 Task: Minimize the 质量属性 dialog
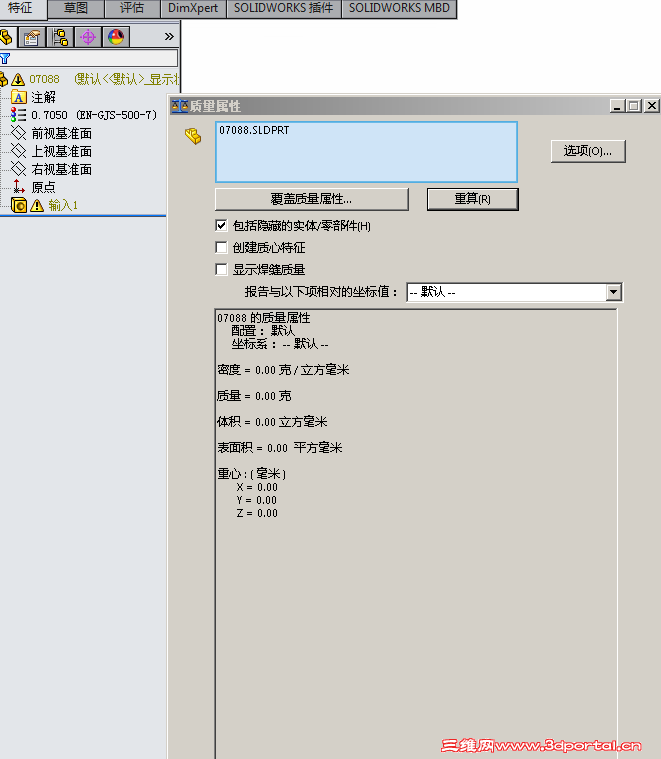coord(616,106)
